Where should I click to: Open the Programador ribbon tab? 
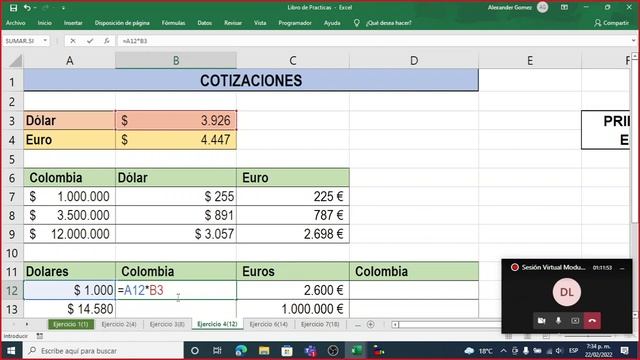pyautogui.click(x=295, y=23)
